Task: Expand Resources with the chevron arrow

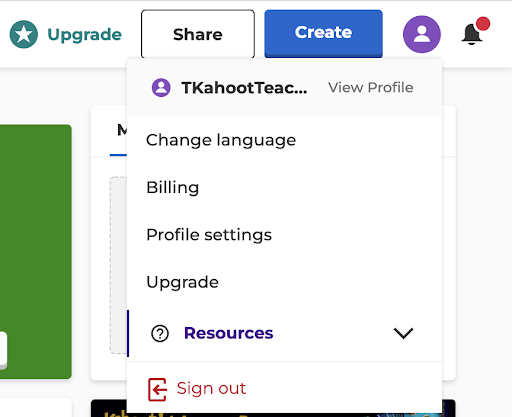Action: pos(403,333)
